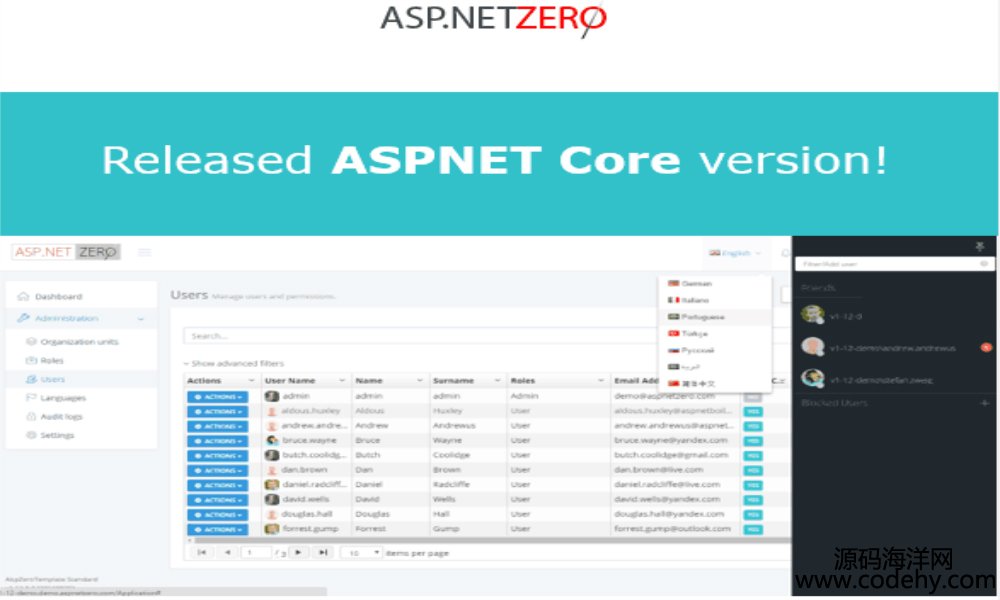Screen dimensions: 1000x600
Task: Go to first page of users
Action: 202,552
